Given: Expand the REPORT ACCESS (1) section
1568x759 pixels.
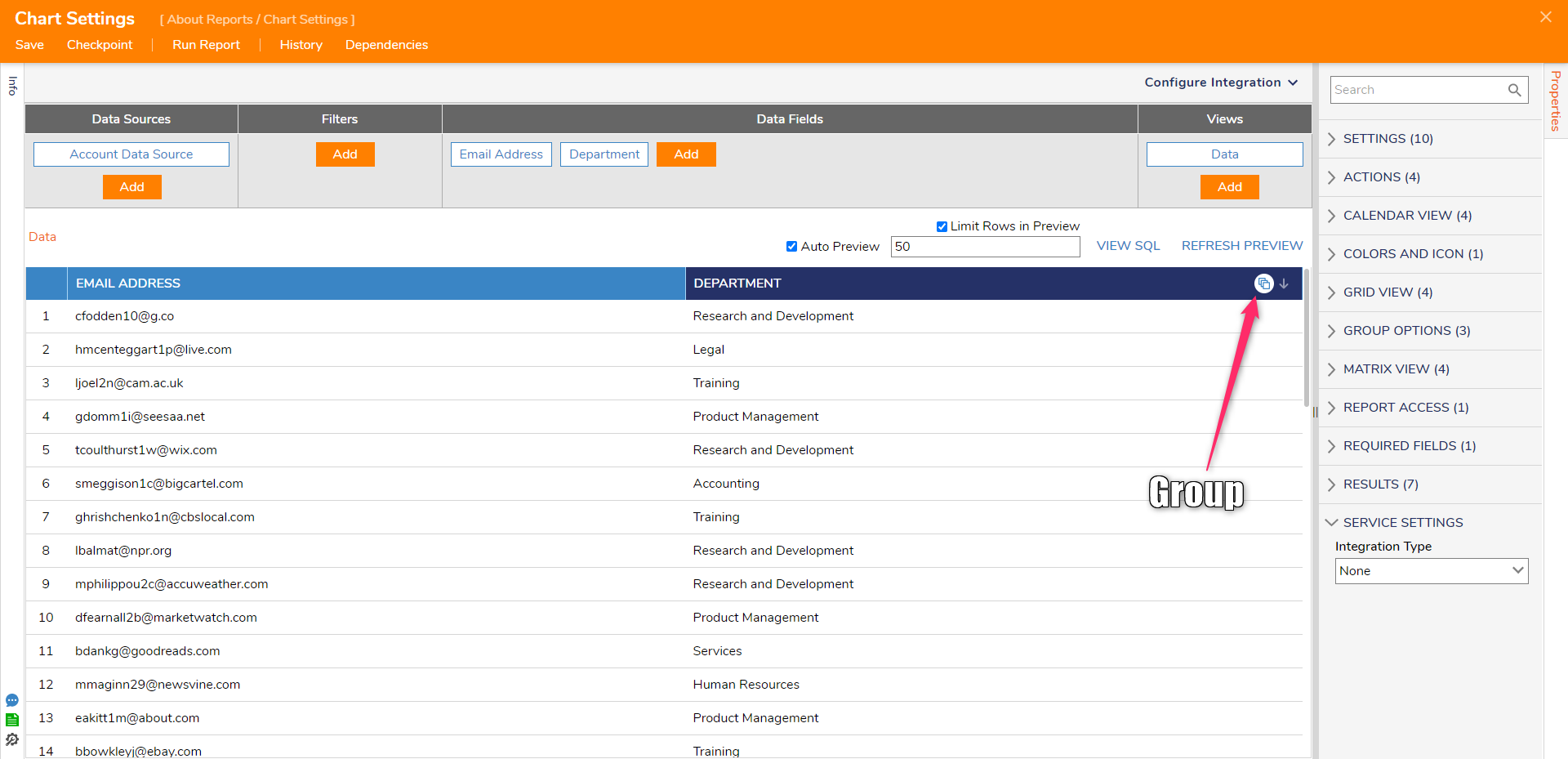Looking at the screenshot, I should click(x=1430, y=408).
